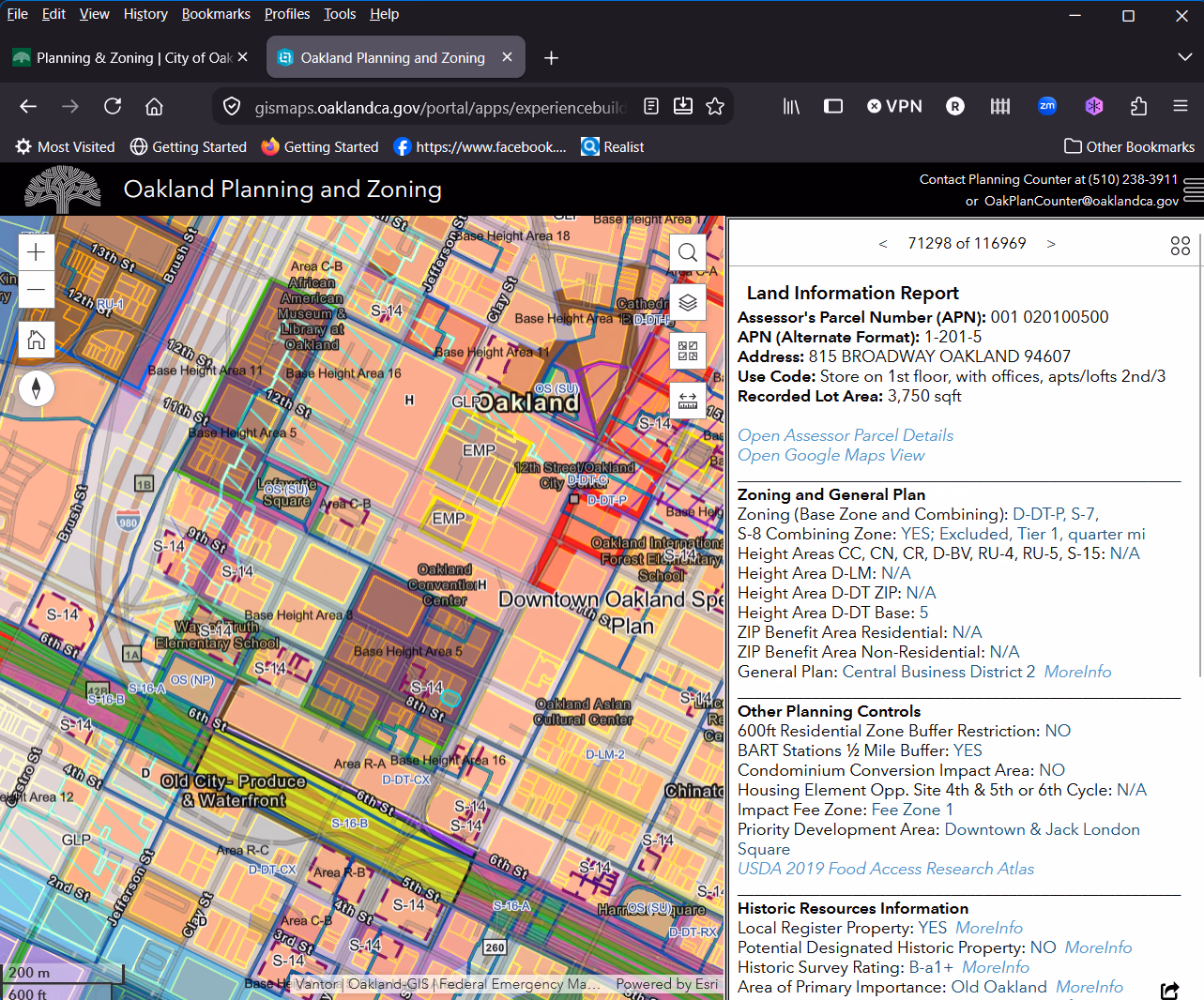The image size is (1204, 1000).
Task: Open the Firefox application menu
Action: [1181, 107]
